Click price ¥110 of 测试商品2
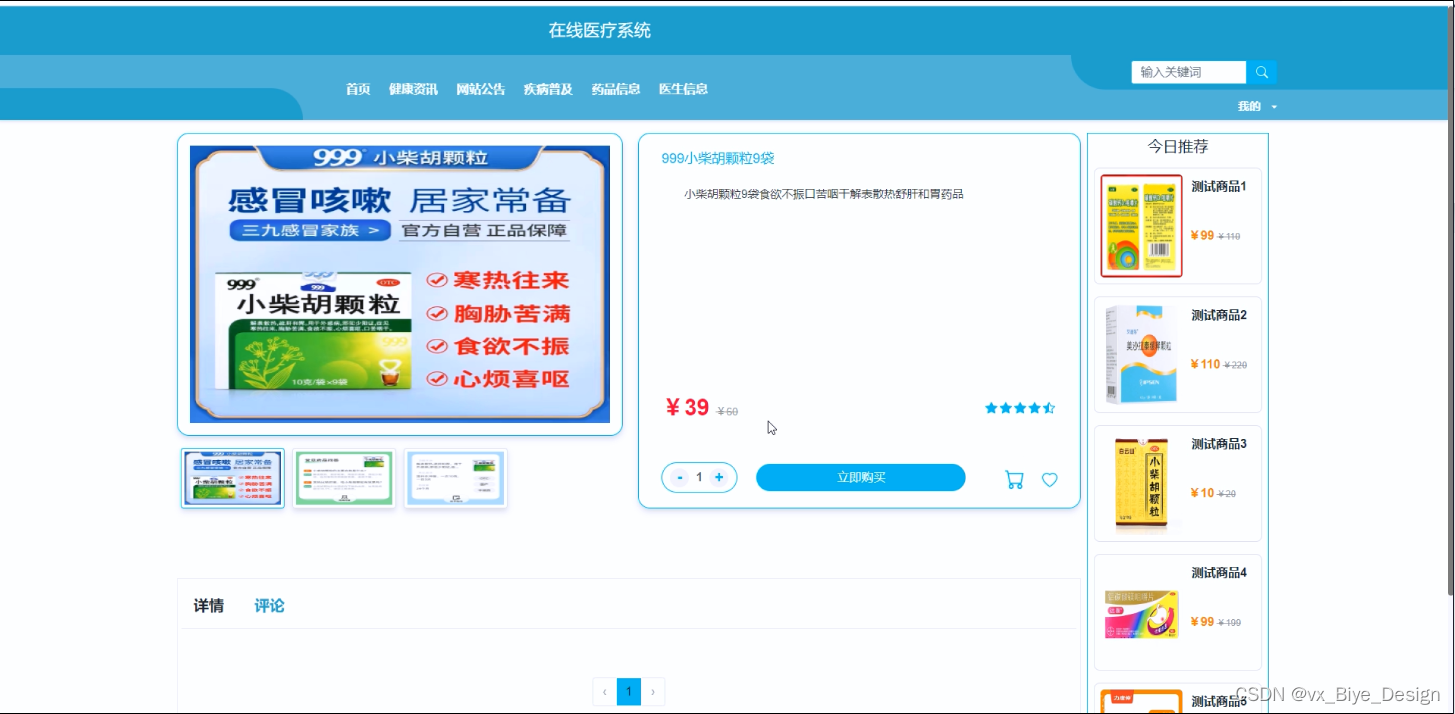This screenshot has height=714, width=1455. [1205, 364]
